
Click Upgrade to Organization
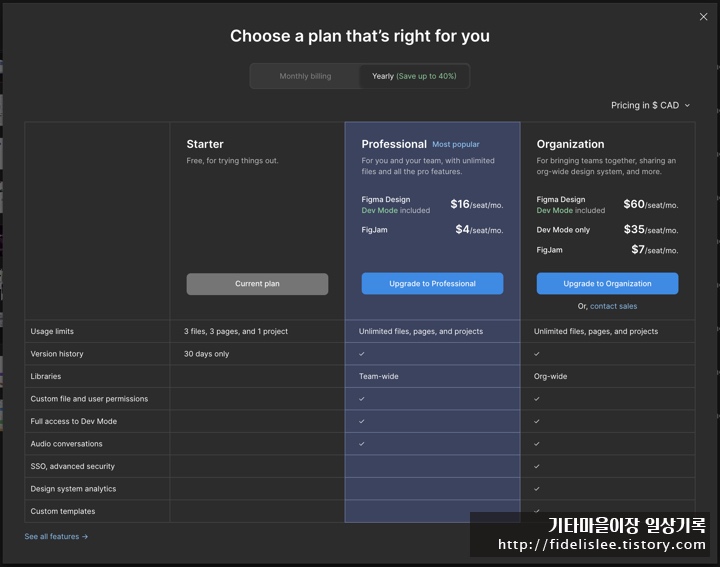pyautogui.click(x=607, y=284)
